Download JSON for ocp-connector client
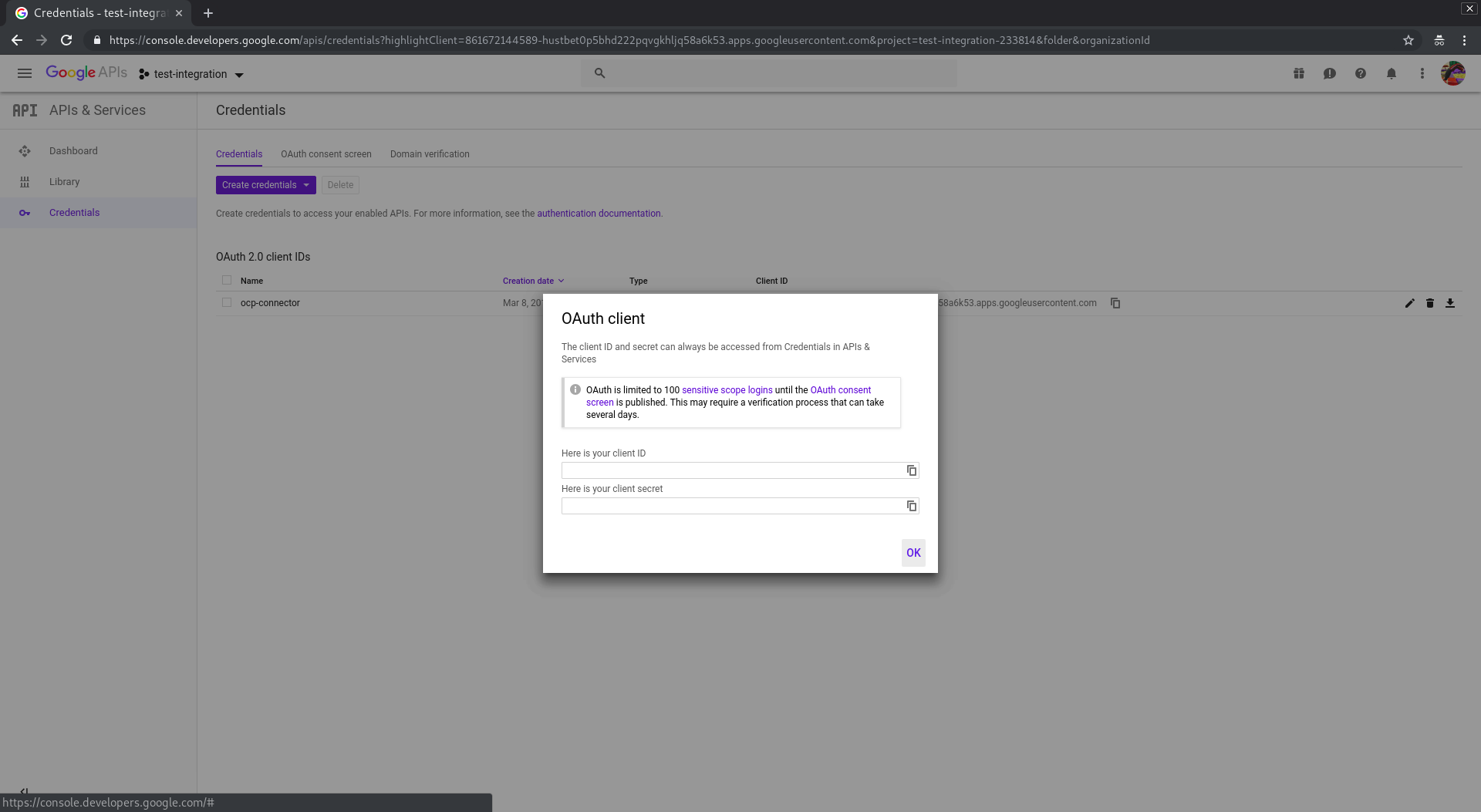Viewport: 1481px width, 812px height. pos(1450,303)
